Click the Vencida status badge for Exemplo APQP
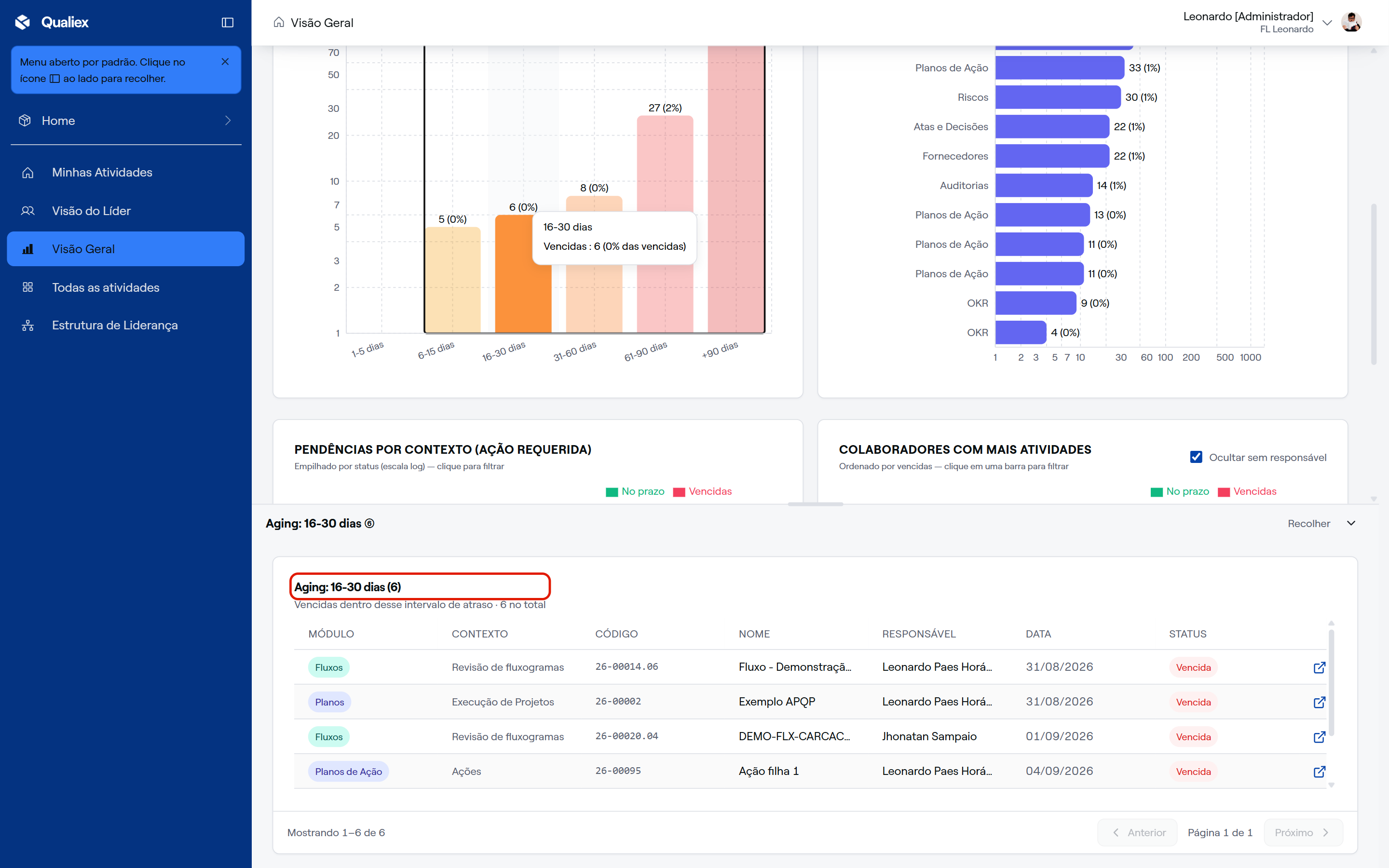 [x=1193, y=702]
